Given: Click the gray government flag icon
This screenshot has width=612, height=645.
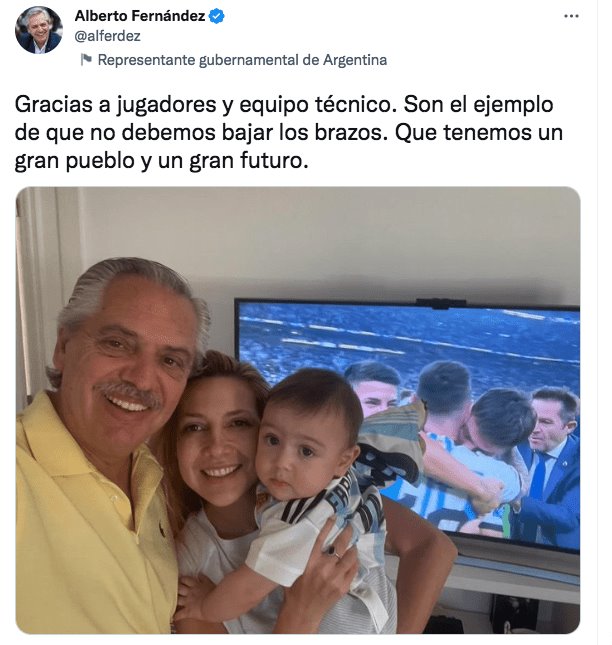Looking at the screenshot, I should pyautogui.click(x=86, y=60).
